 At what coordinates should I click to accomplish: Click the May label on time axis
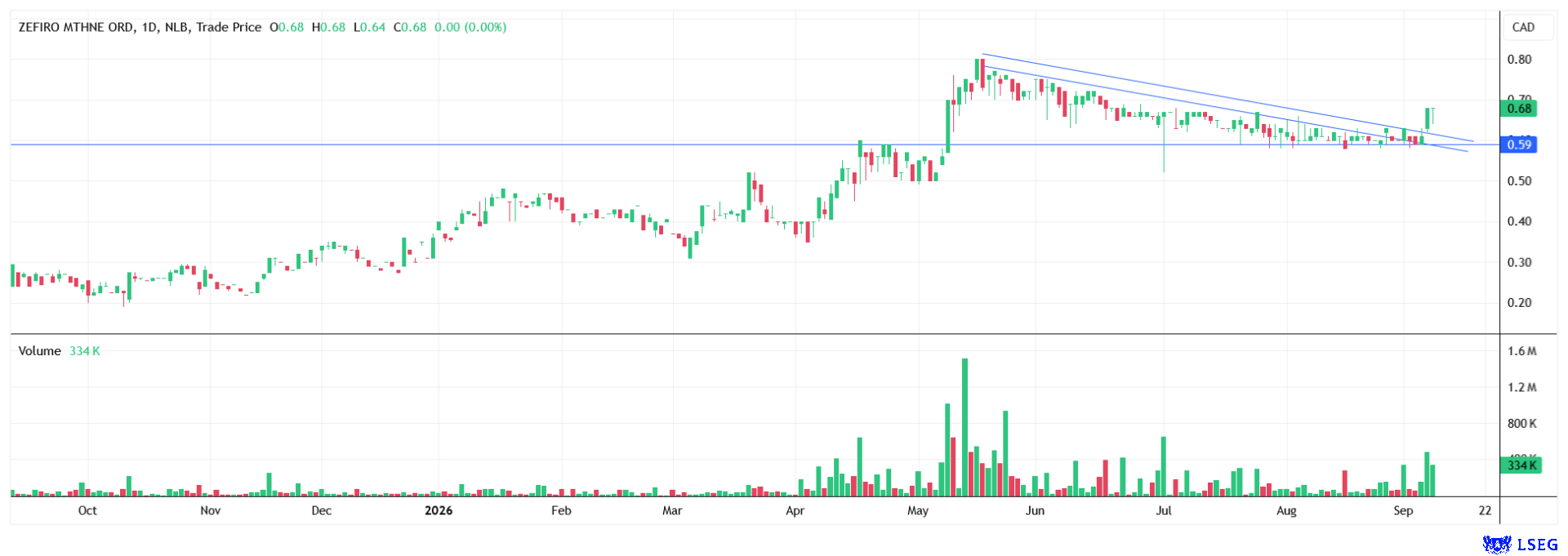point(918,510)
